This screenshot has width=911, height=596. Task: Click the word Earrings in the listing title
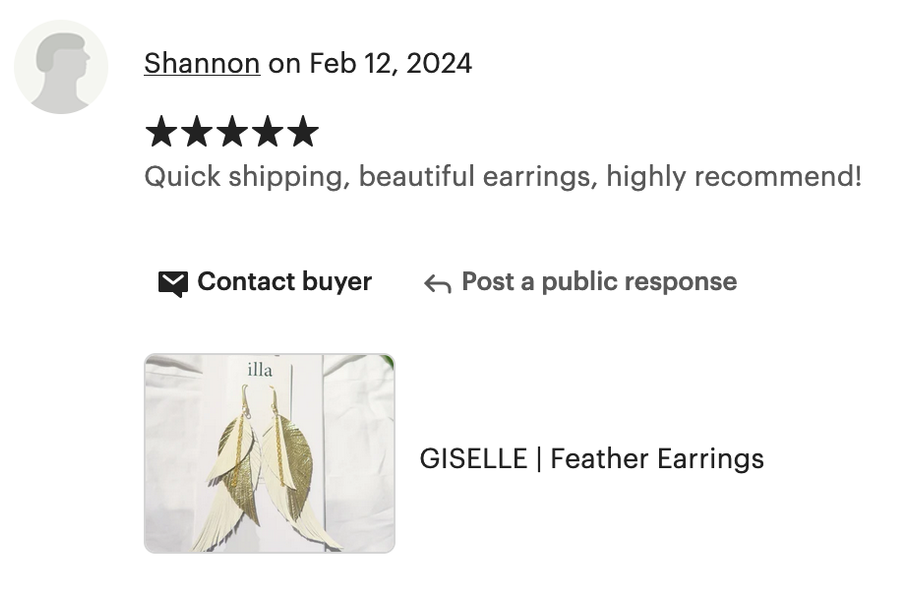coord(711,459)
